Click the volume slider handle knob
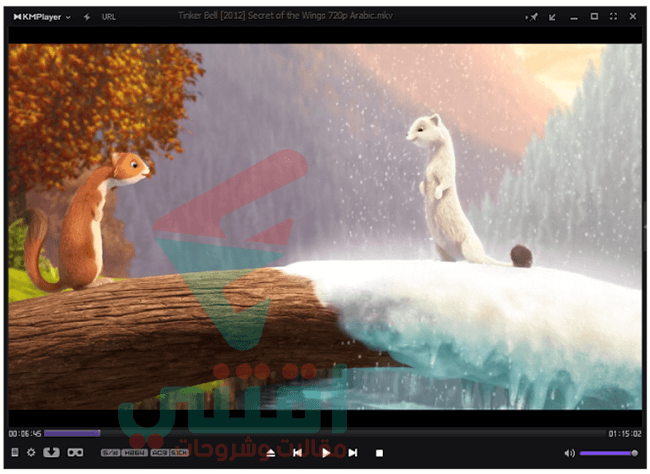650x474 pixels. tap(634, 453)
